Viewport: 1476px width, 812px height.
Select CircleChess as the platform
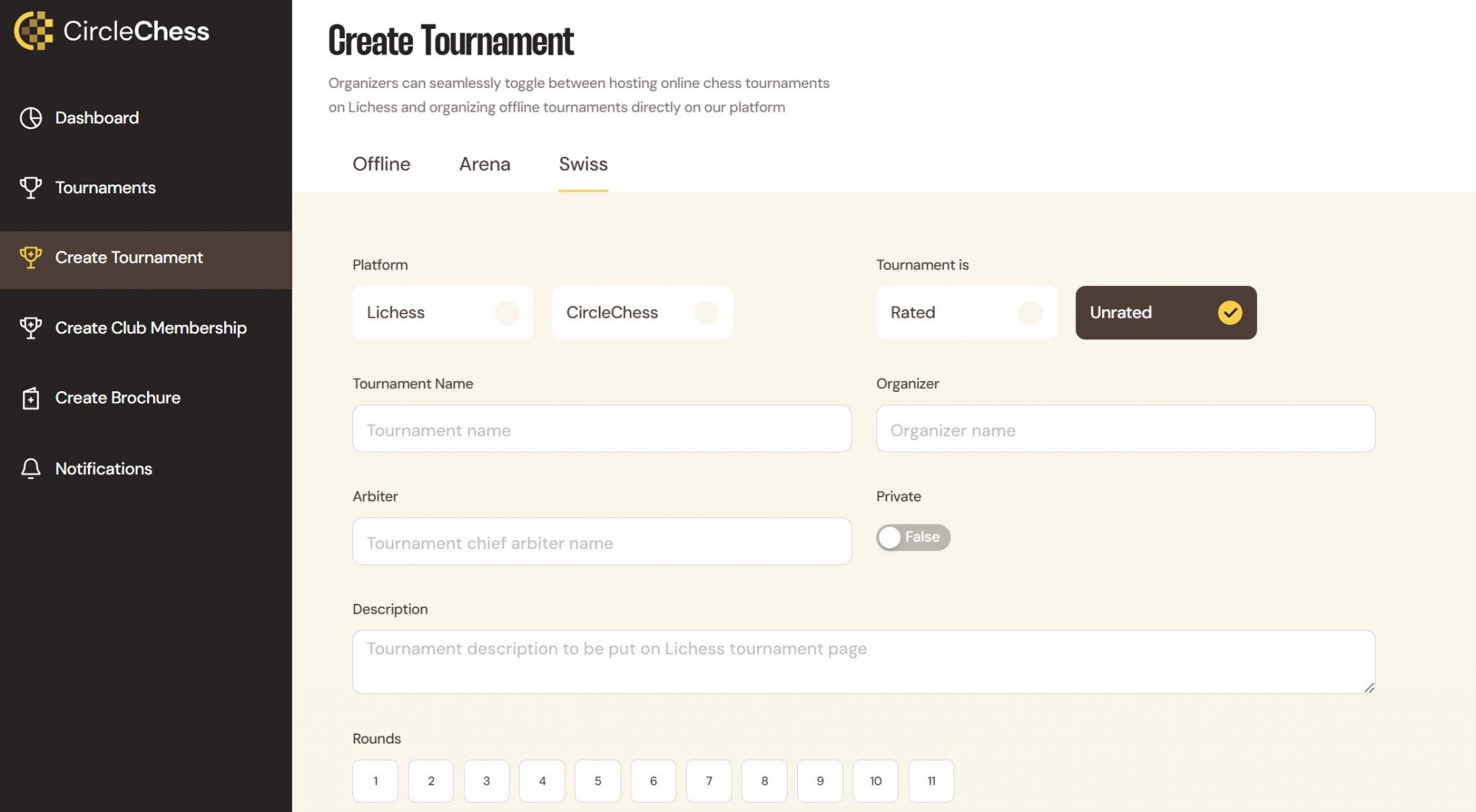click(641, 313)
